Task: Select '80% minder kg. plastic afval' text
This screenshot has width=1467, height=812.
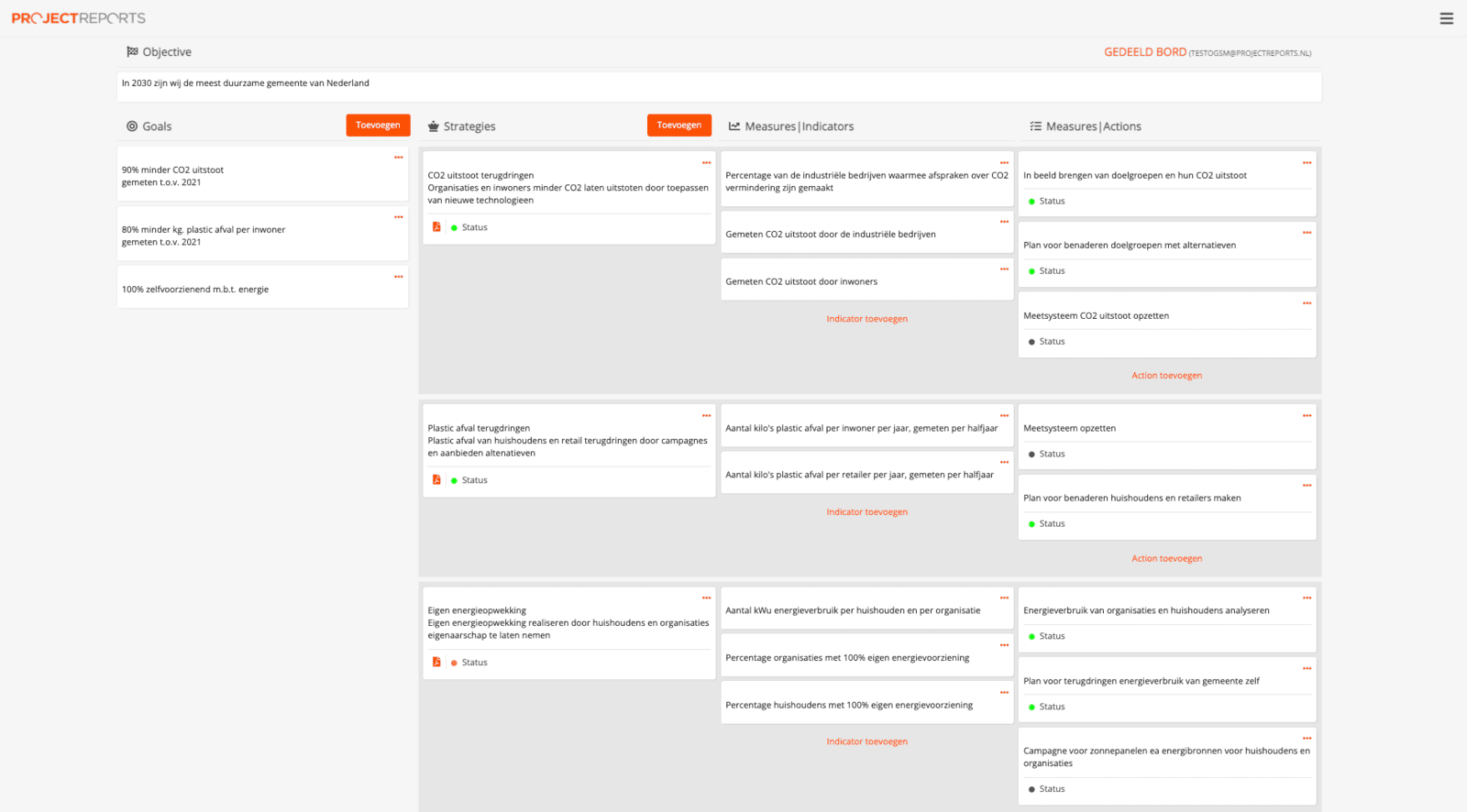Action: (x=204, y=230)
